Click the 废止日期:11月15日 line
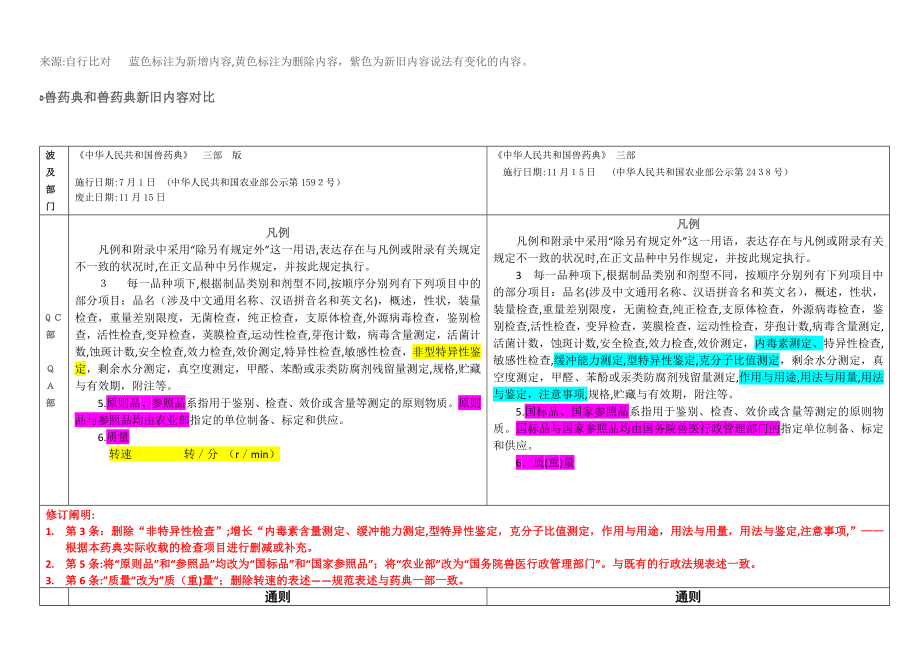The image size is (920, 651). (x=121, y=197)
